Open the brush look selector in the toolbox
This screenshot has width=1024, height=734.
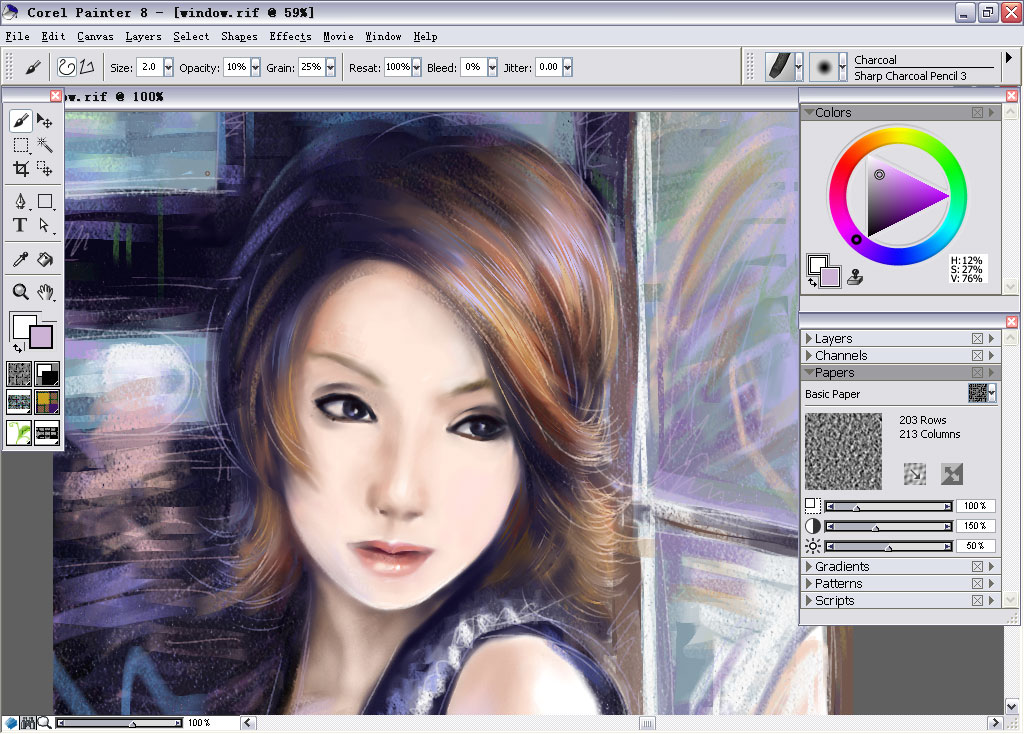[47, 432]
